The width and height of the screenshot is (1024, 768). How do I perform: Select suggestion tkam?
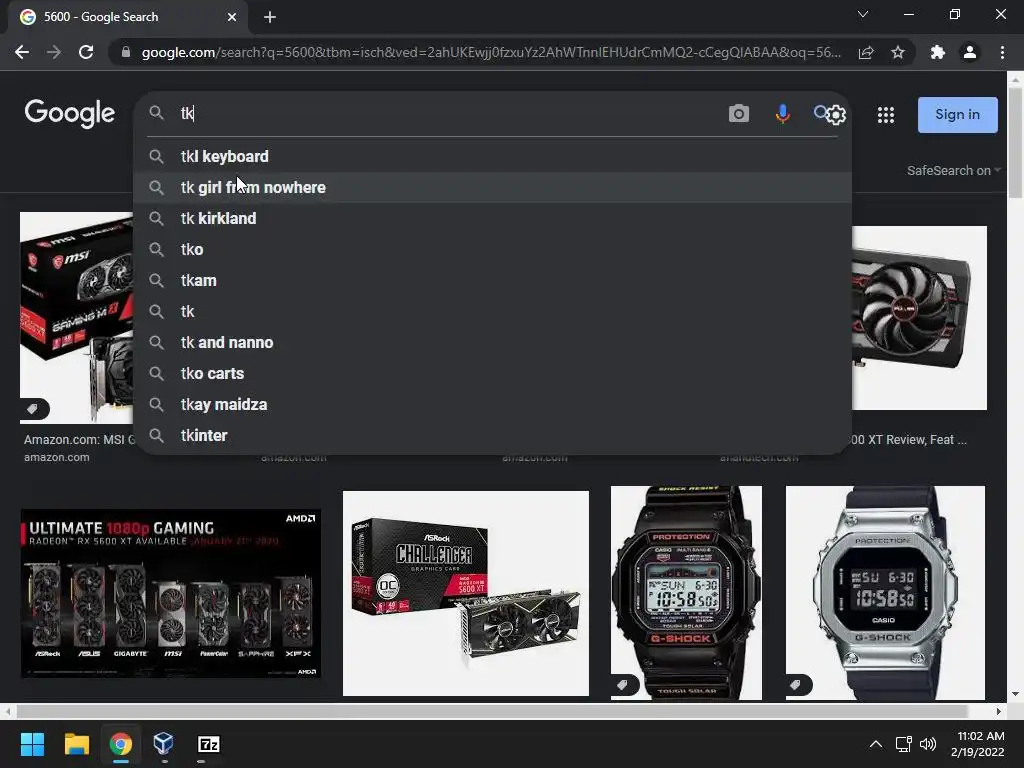(x=492, y=281)
